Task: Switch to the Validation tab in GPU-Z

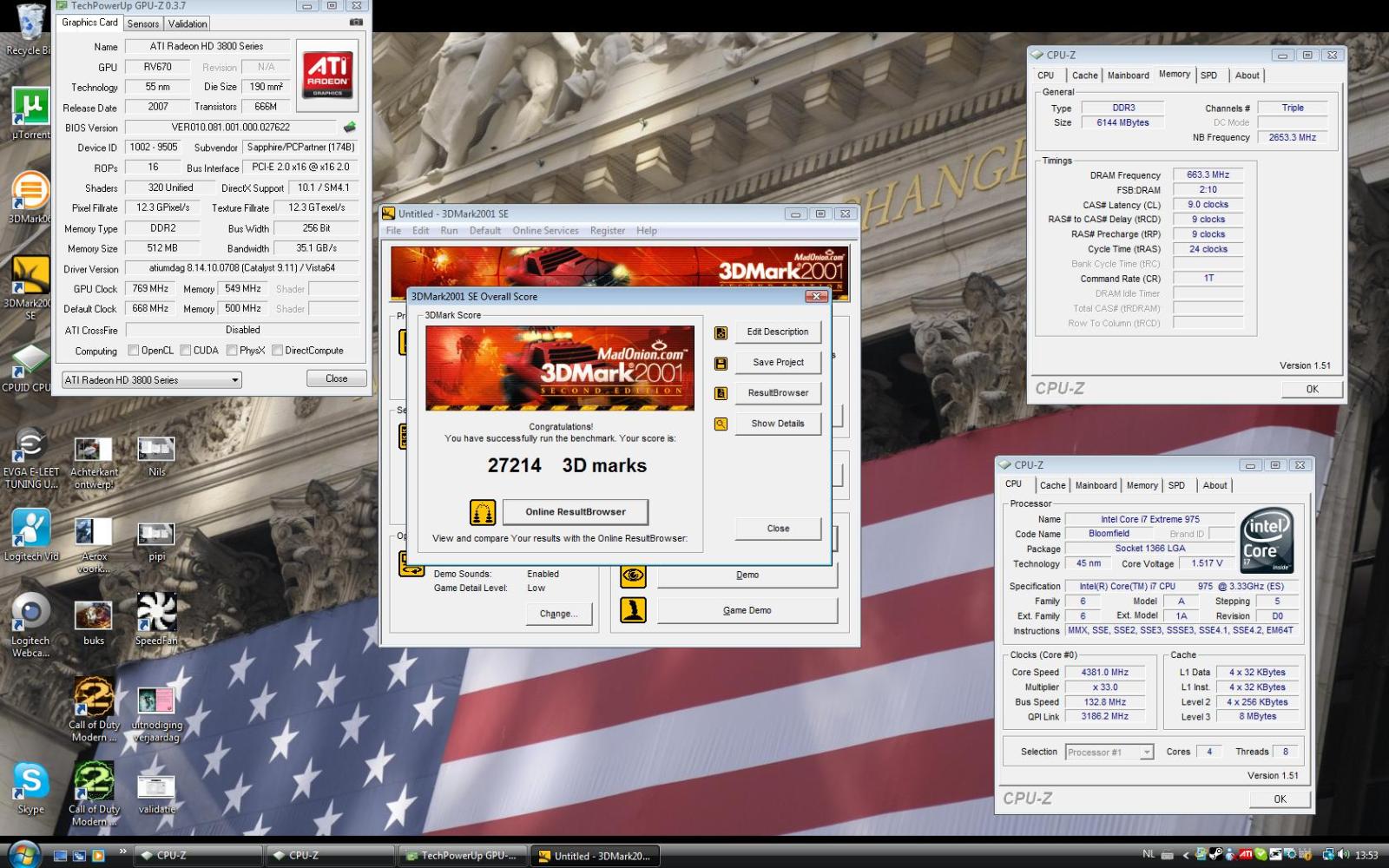Action: [x=188, y=23]
